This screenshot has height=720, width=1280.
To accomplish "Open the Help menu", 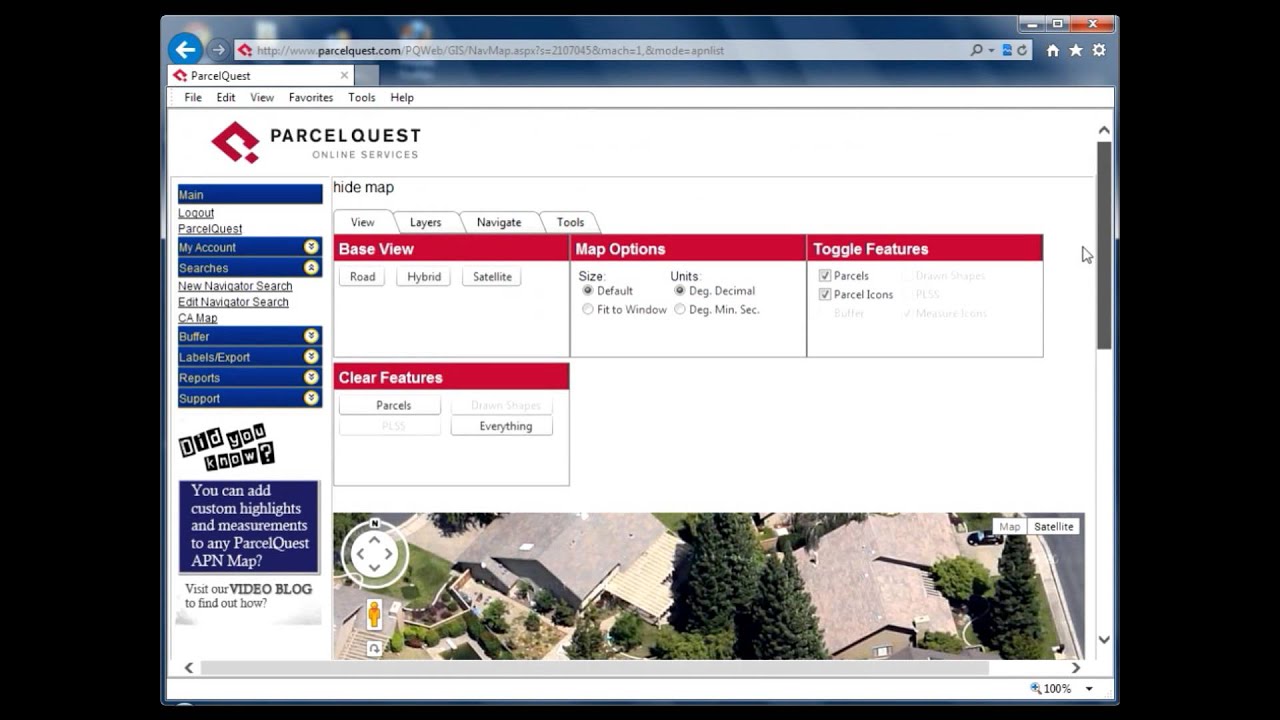I will pos(402,97).
